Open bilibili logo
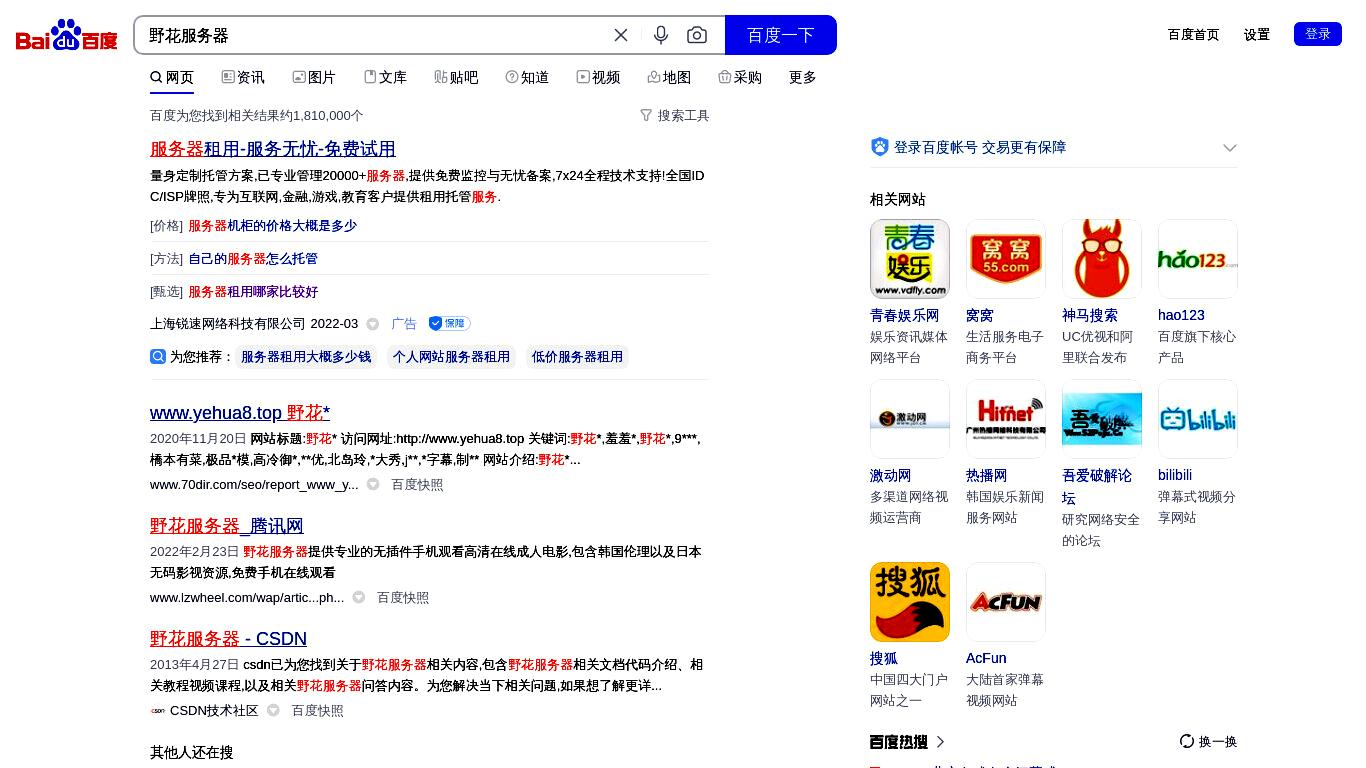Viewport: 1366px width, 768px height. pos(1198,419)
